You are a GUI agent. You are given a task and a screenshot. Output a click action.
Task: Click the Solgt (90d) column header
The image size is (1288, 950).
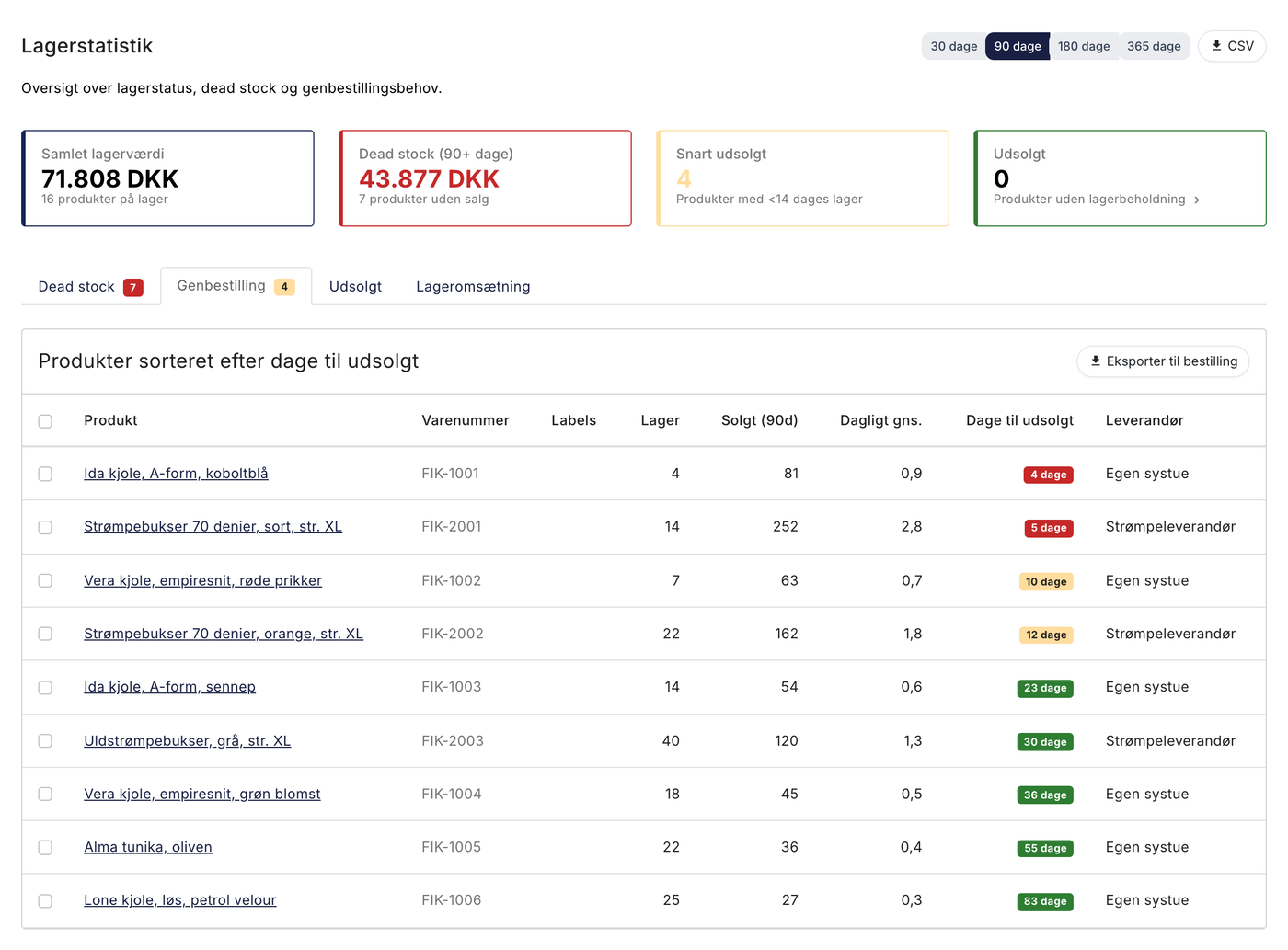(x=759, y=420)
